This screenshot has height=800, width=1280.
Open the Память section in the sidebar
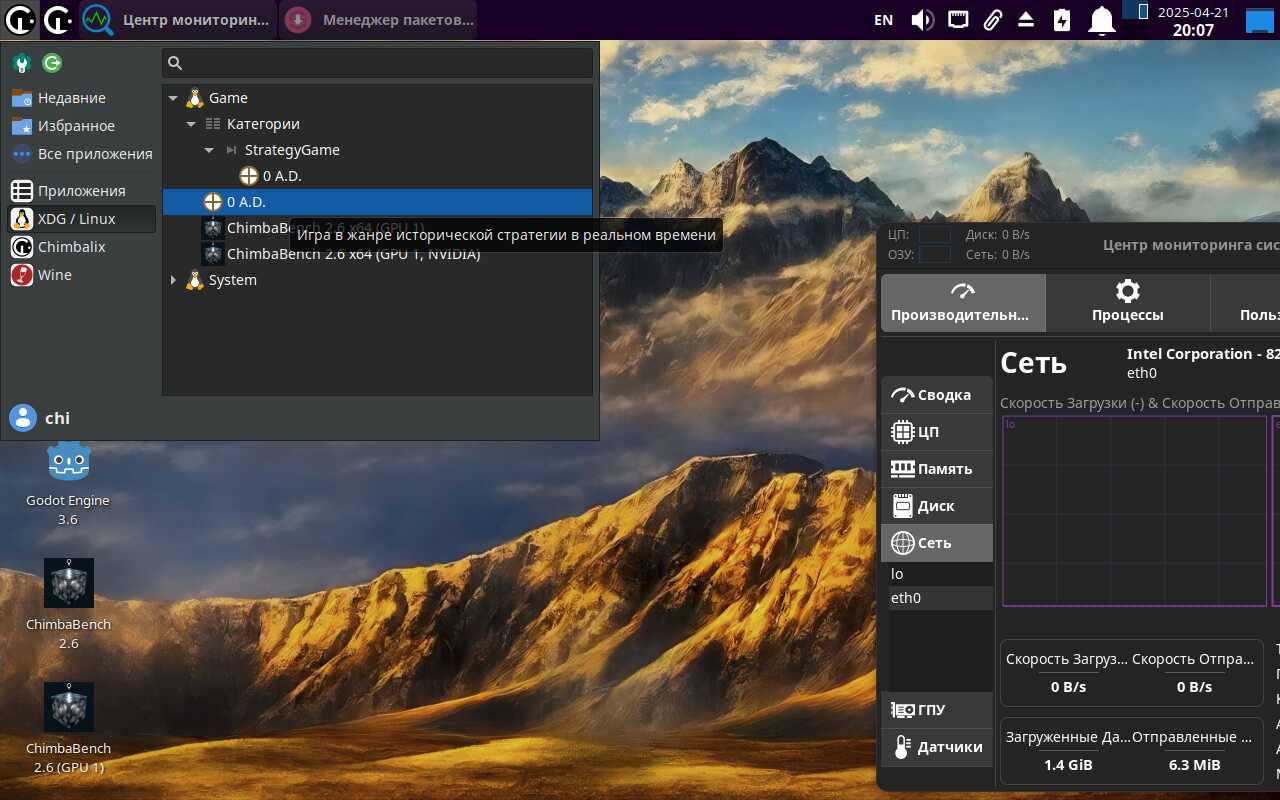pos(937,469)
